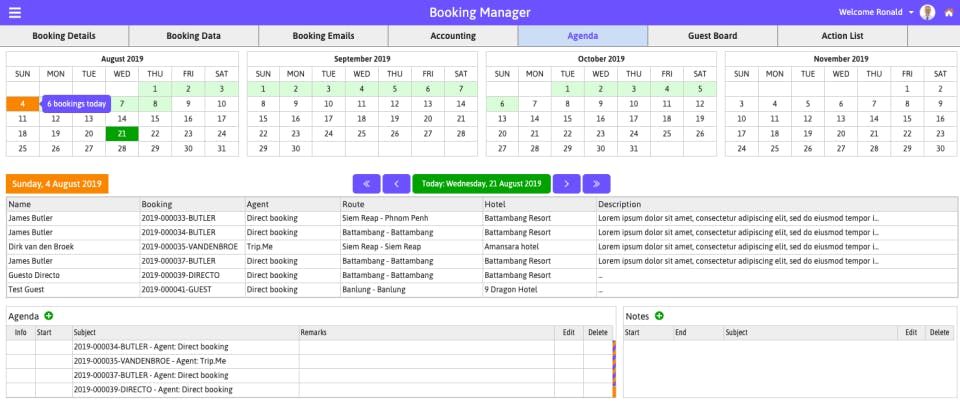Click the agenda Remarks column header
Viewport: 960px width, 404px height.
pyautogui.click(x=427, y=332)
